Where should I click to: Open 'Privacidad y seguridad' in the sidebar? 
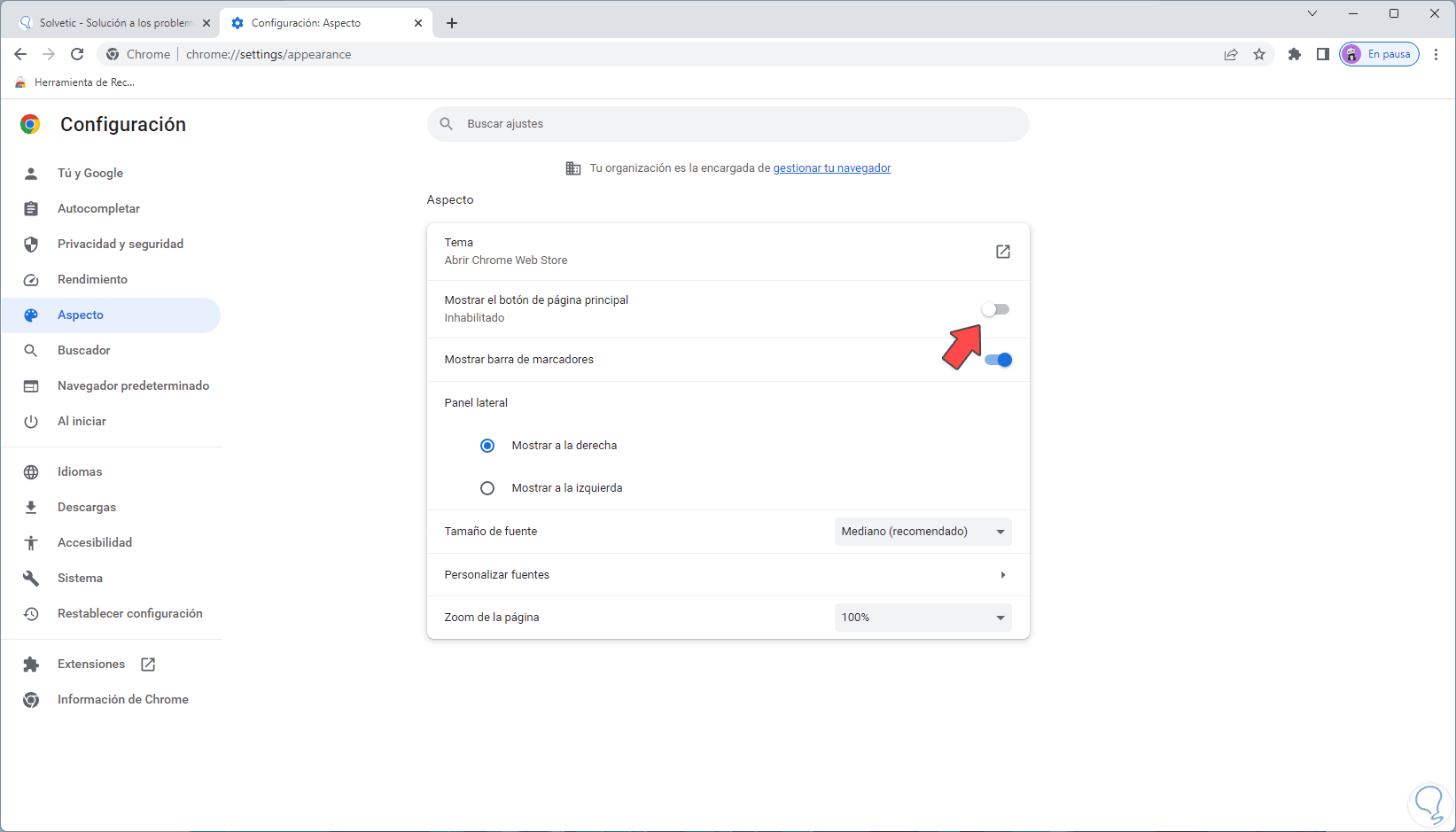pos(121,244)
